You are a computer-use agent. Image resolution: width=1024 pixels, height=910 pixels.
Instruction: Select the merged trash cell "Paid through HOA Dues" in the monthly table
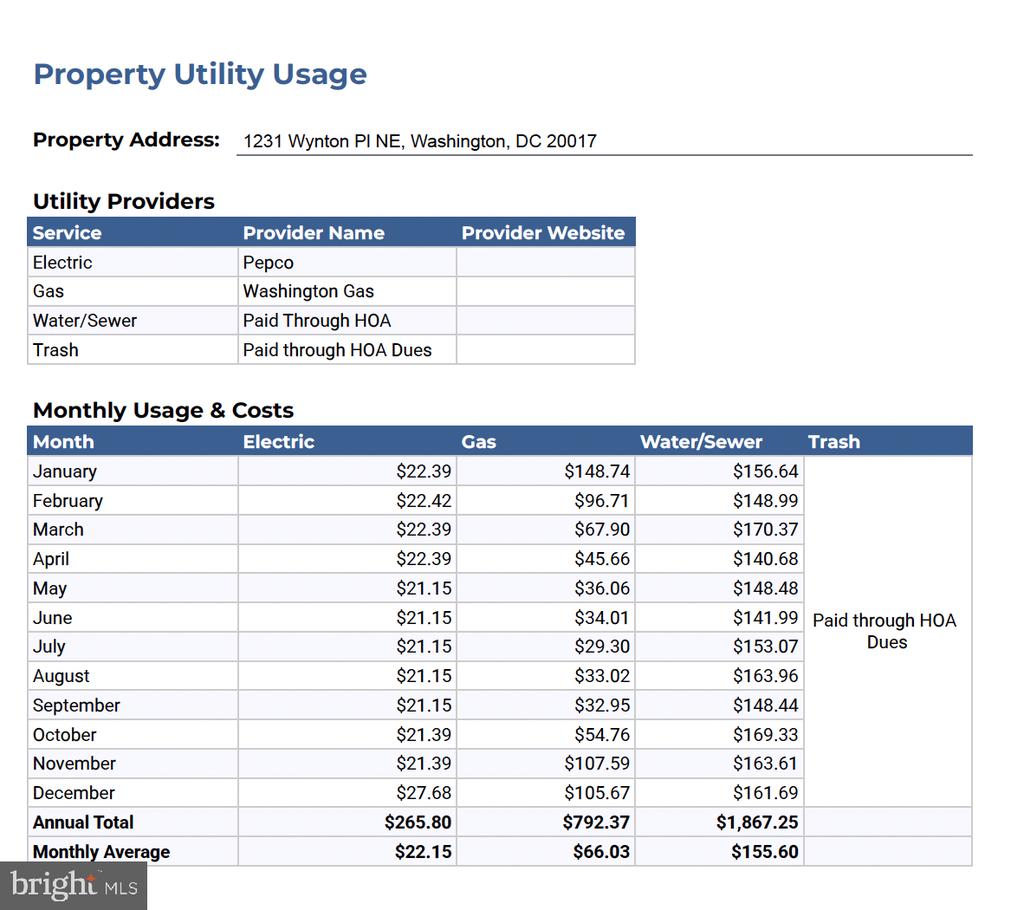pyautogui.click(x=886, y=631)
